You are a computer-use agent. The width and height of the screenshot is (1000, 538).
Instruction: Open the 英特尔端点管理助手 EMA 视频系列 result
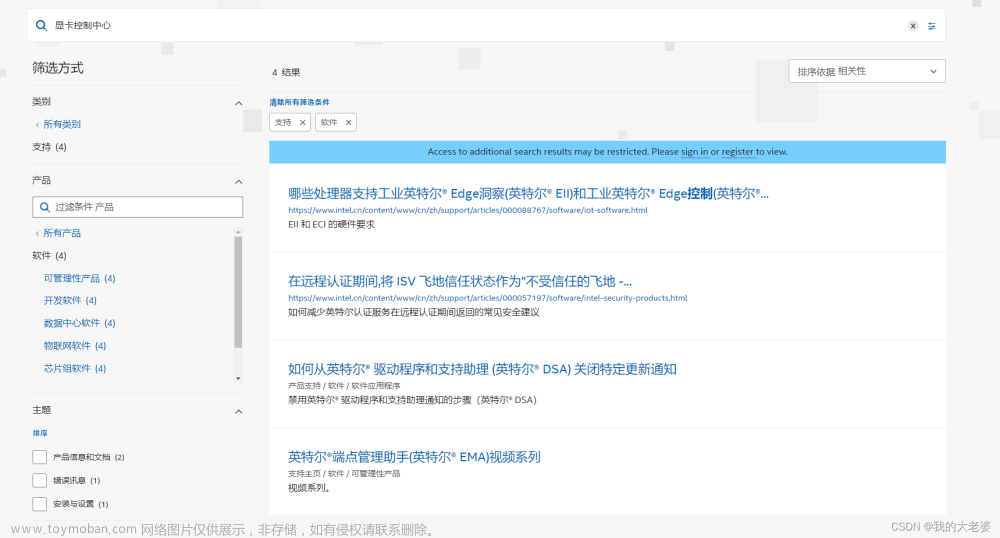[x=414, y=457]
